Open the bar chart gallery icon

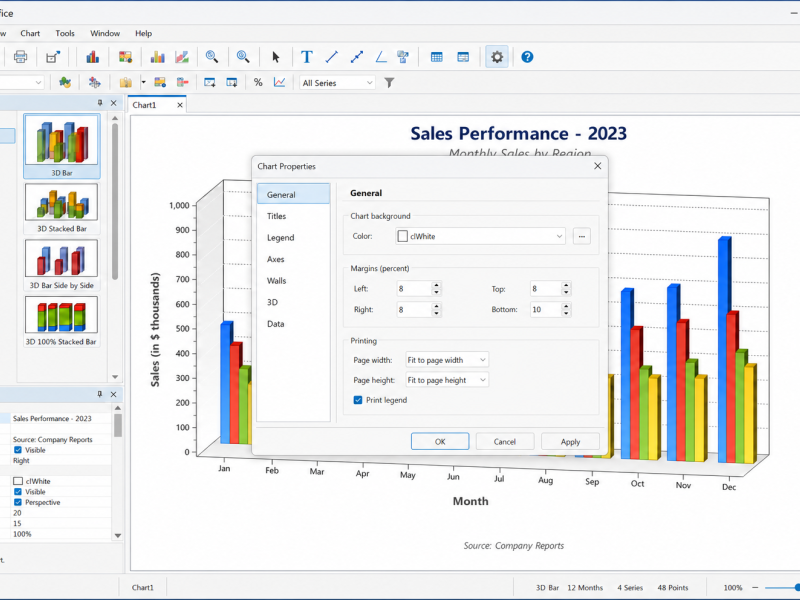[x=92, y=57]
